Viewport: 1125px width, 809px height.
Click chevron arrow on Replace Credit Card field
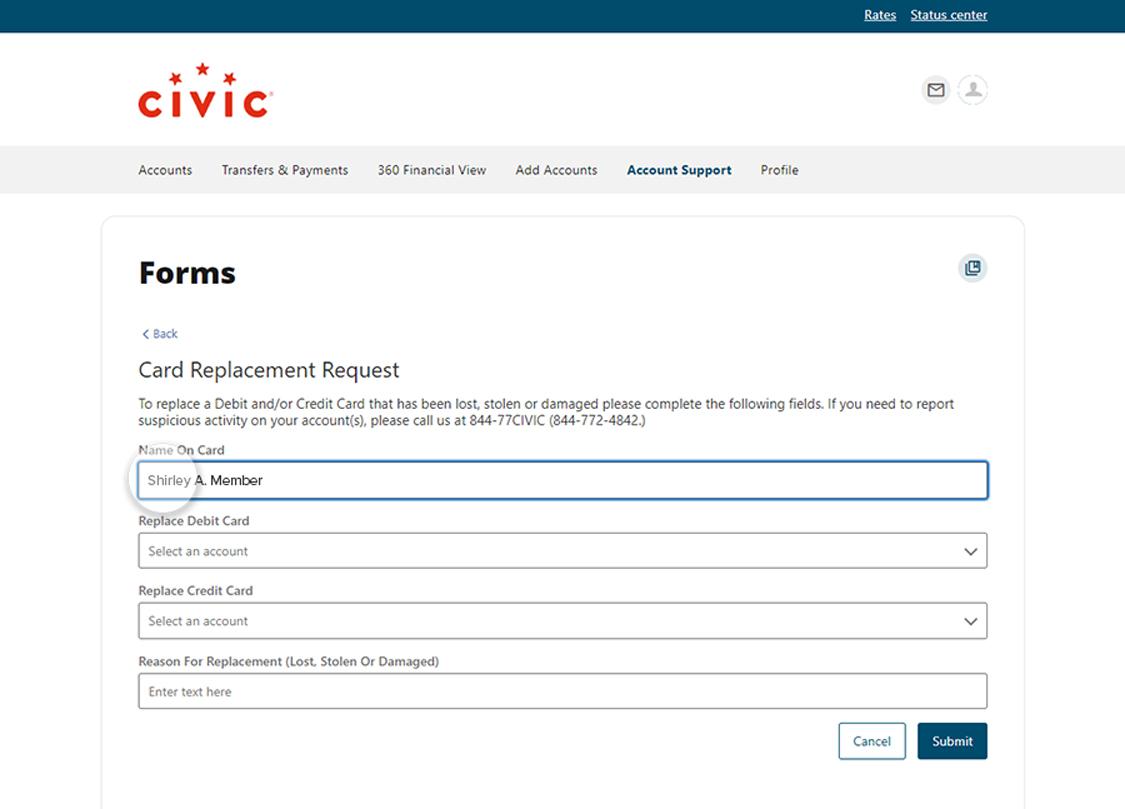click(x=969, y=621)
